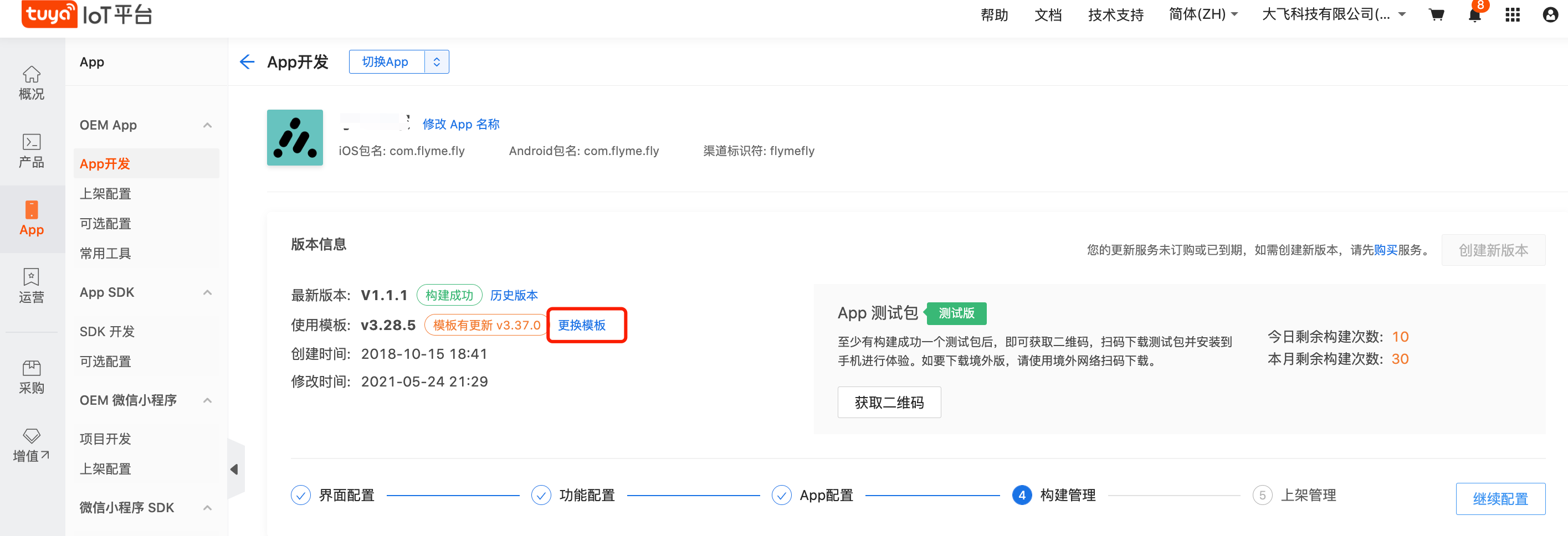Open 文档 in the top bar
Image resolution: width=1568 pixels, height=536 pixels.
coord(1048,14)
